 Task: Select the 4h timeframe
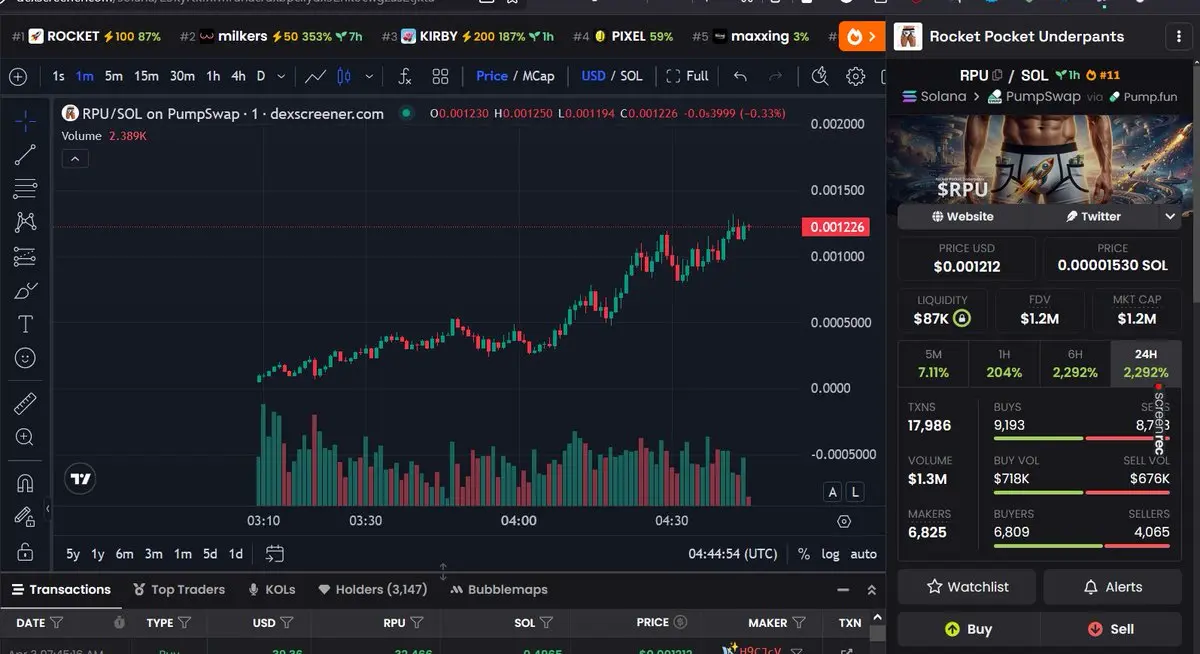point(238,76)
